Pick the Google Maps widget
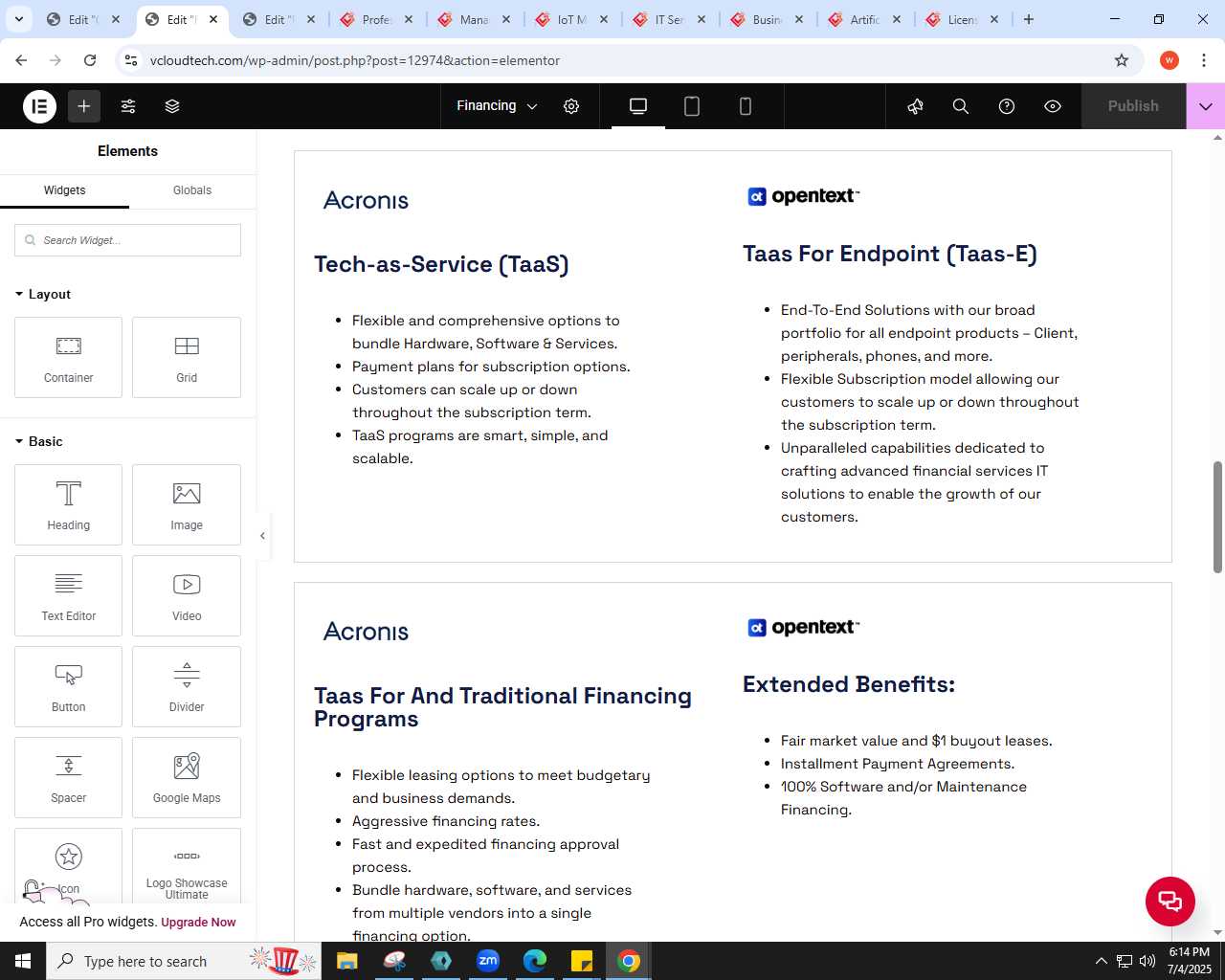Viewport: 1225px width, 980px height. tap(187, 777)
